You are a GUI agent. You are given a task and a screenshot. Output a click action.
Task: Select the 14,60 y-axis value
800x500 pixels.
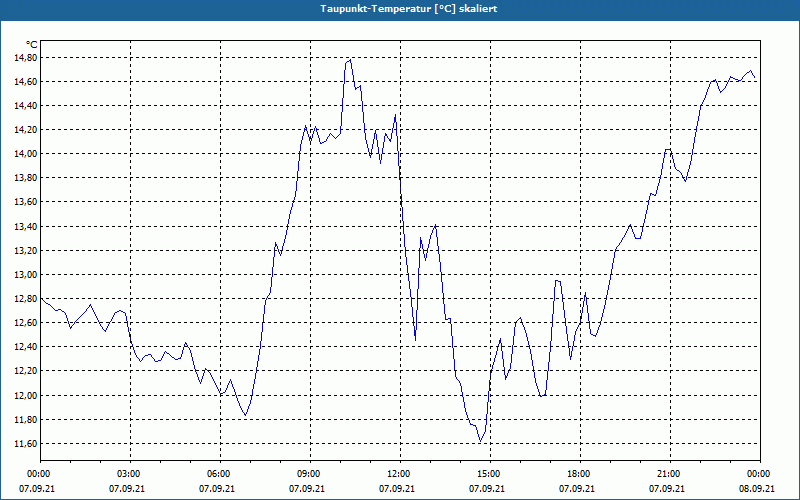point(26,82)
